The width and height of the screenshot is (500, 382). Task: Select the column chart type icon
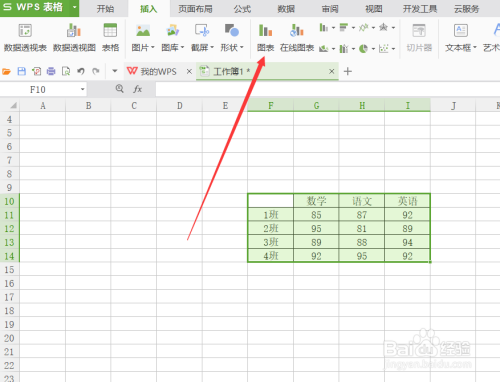[324, 27]
